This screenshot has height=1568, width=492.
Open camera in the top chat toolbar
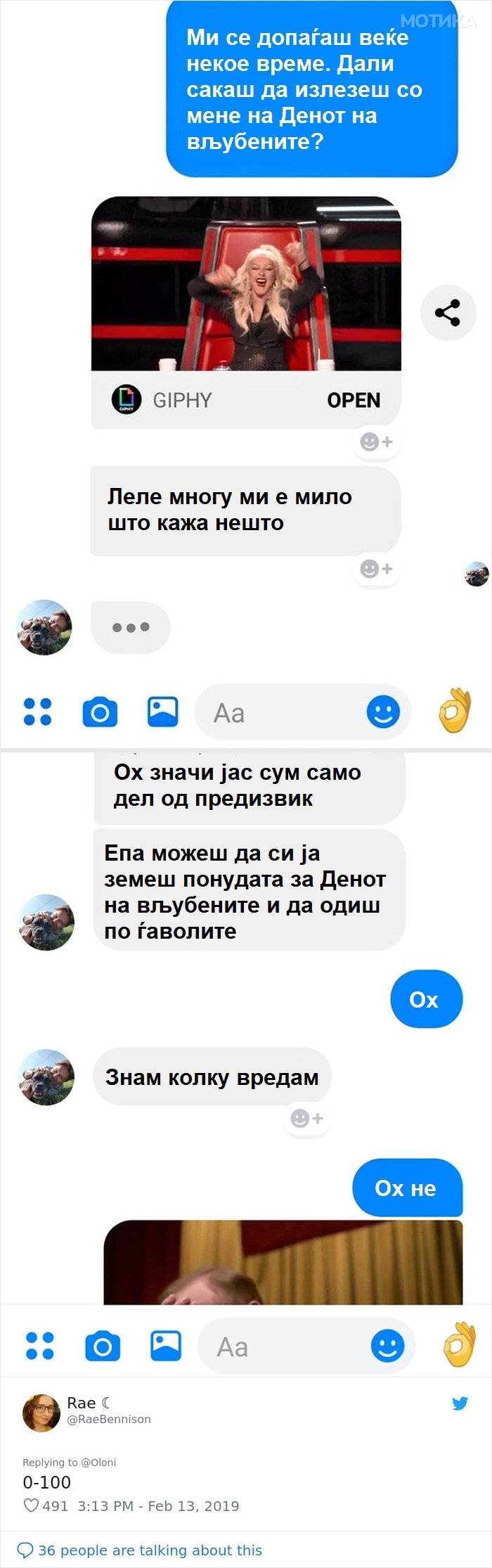coord(100,712)
